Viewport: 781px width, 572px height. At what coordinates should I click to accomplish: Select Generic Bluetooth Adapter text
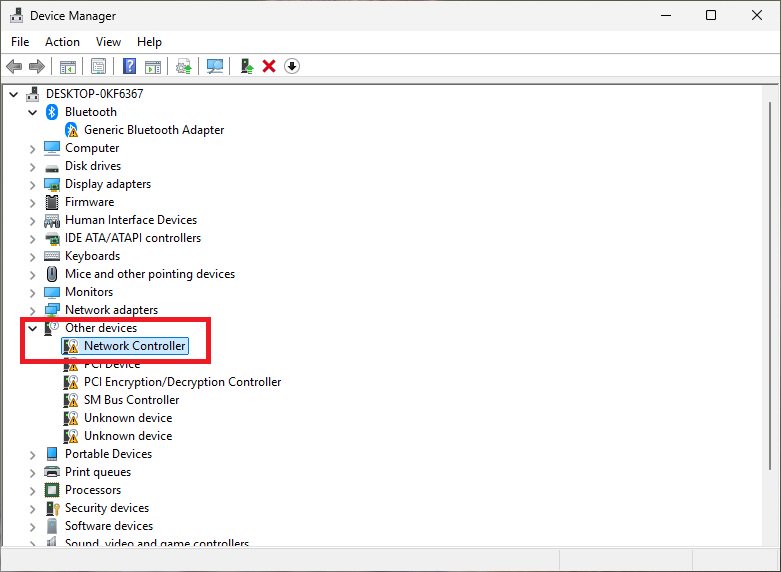coord(154,130)
